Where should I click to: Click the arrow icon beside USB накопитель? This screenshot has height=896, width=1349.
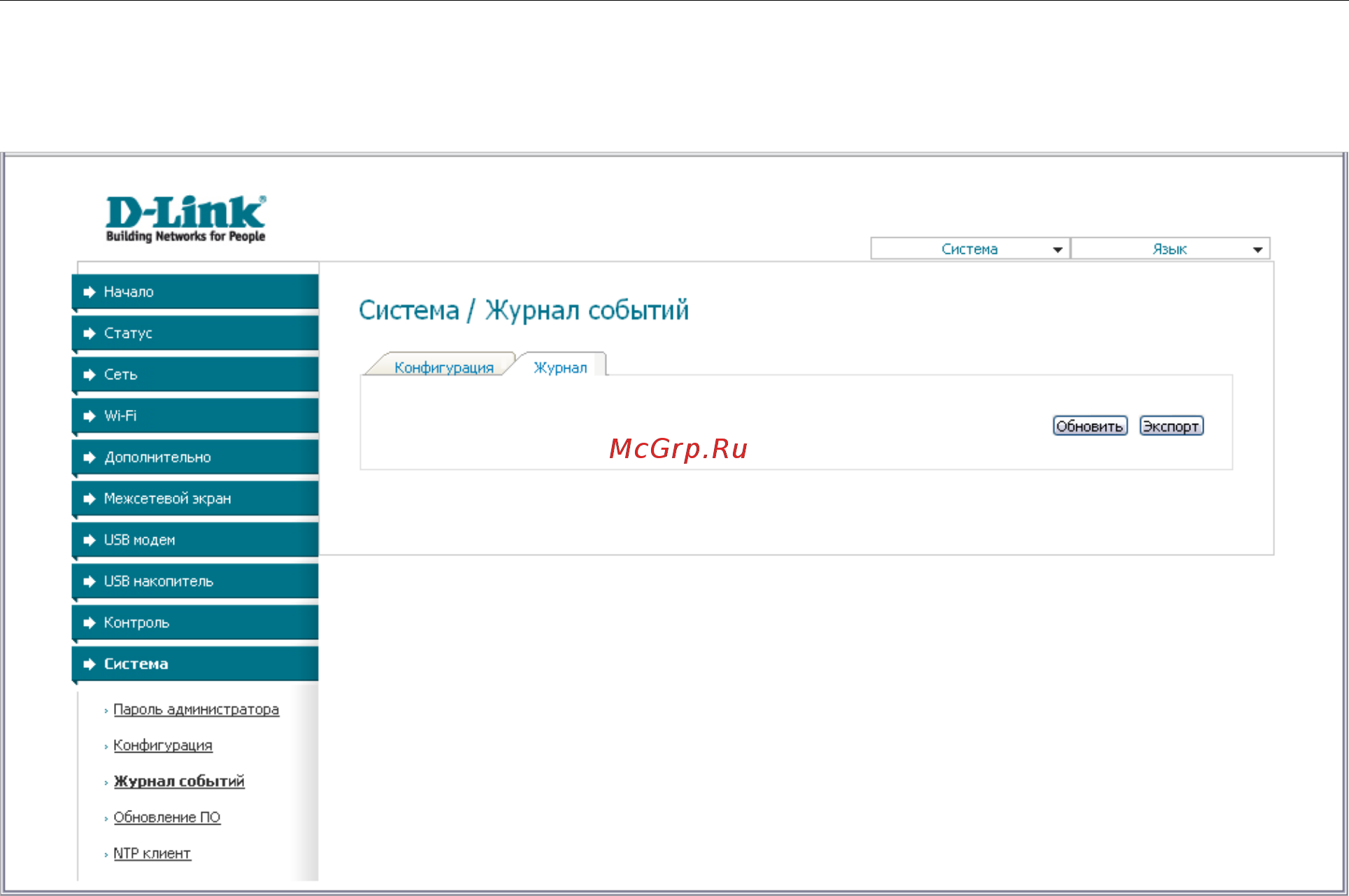click(89, 581)
